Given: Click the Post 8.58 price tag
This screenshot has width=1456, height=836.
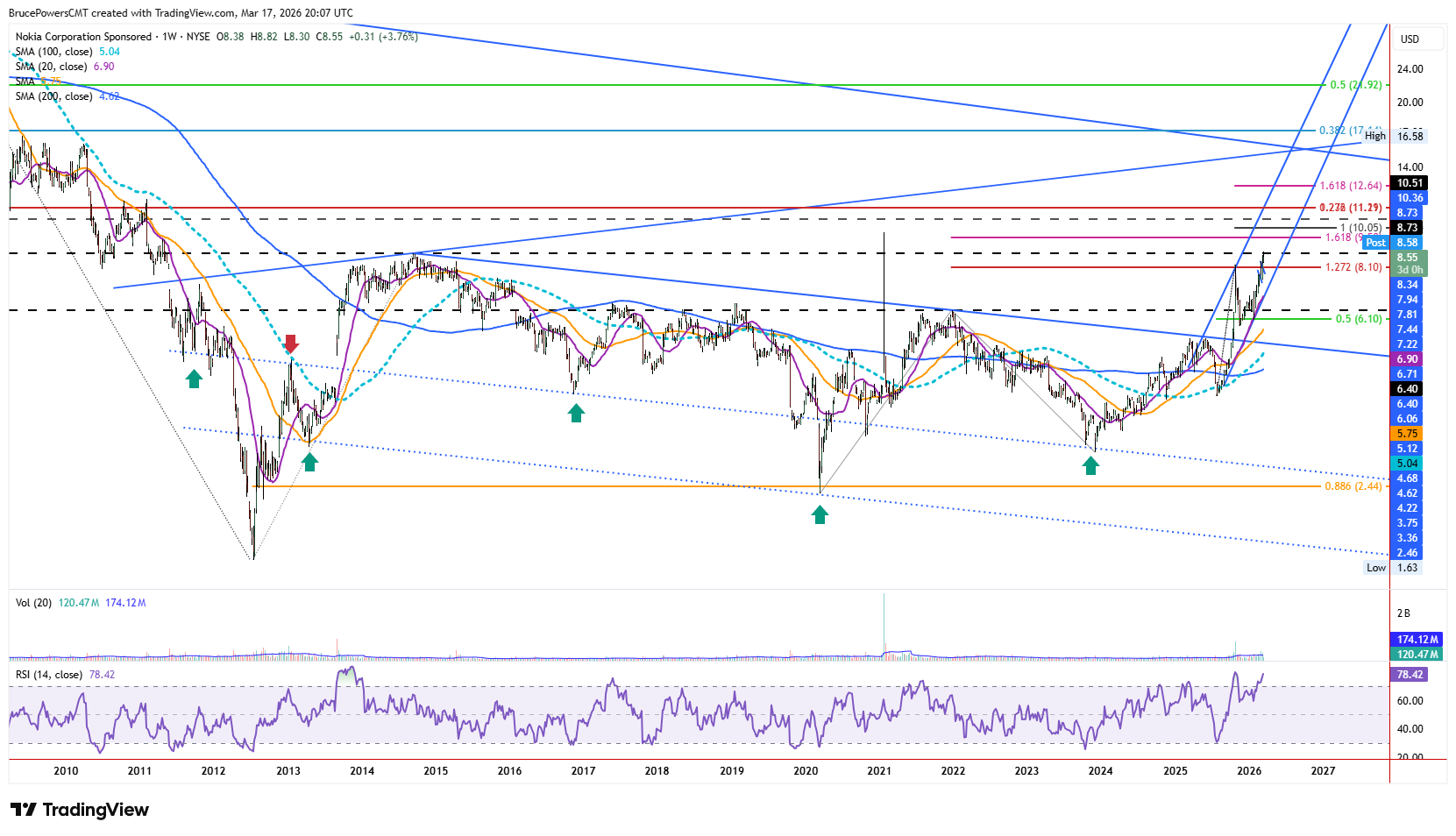Looking at the screenshot, I should 1393,243.
